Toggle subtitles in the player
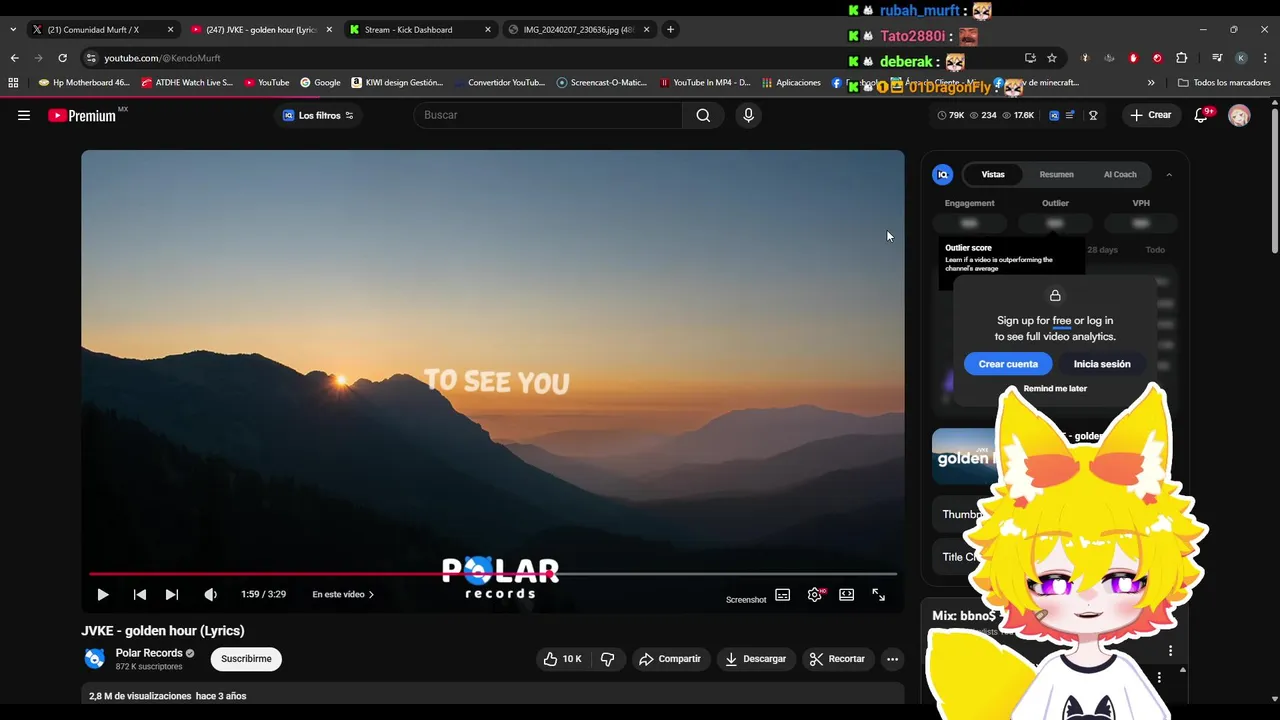This screenshot has width=1280, height=720. pos(782,594)
